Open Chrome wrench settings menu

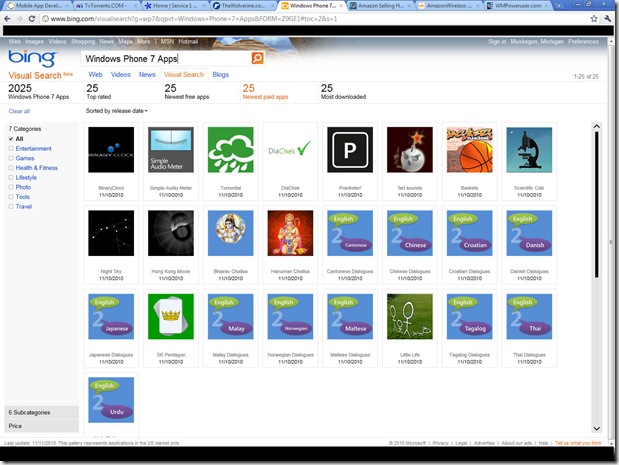(607, 19)
